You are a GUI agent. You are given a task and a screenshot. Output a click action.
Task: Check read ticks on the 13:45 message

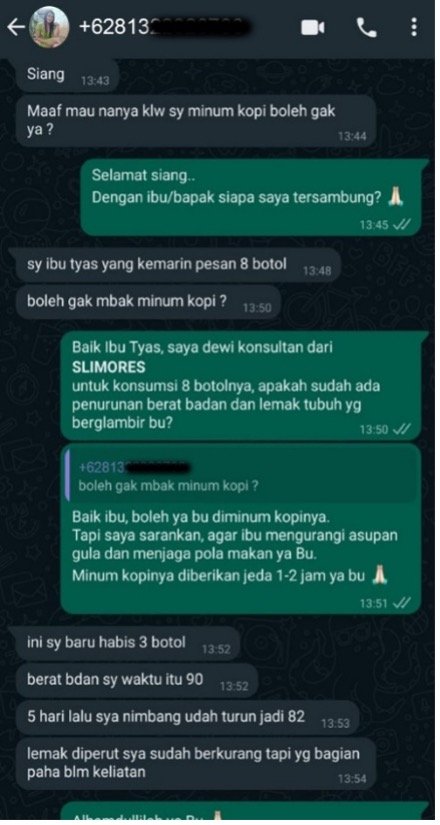tap(402, 225)
